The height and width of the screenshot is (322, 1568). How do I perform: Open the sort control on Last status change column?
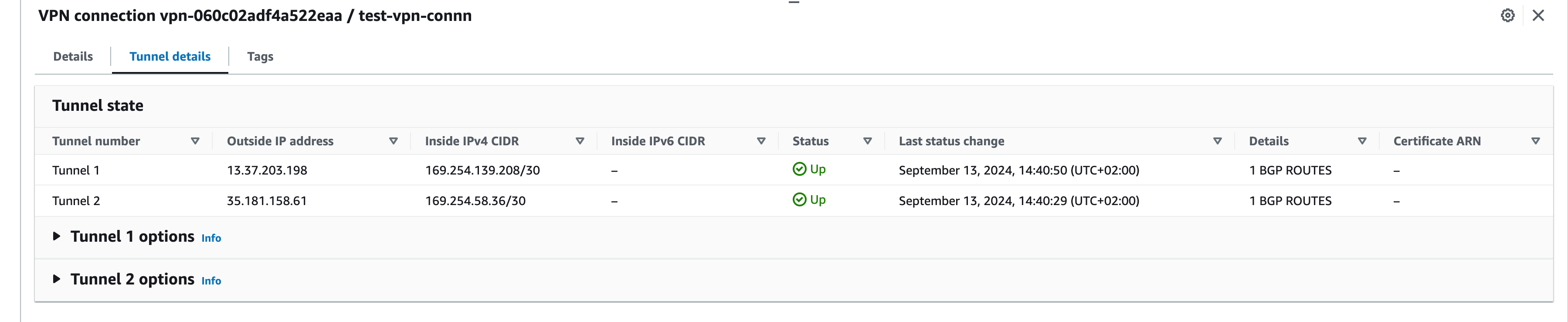[x=1217, y=141]
